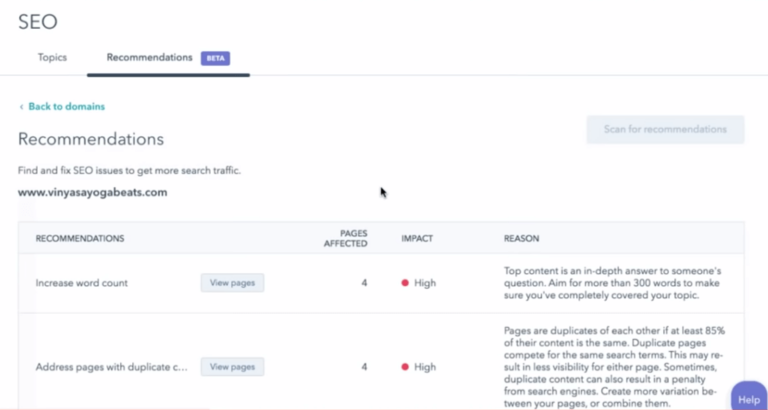This screenshot has height=410, width=768.
Task: Select the Increase word count recommendation
Action: 81,283
